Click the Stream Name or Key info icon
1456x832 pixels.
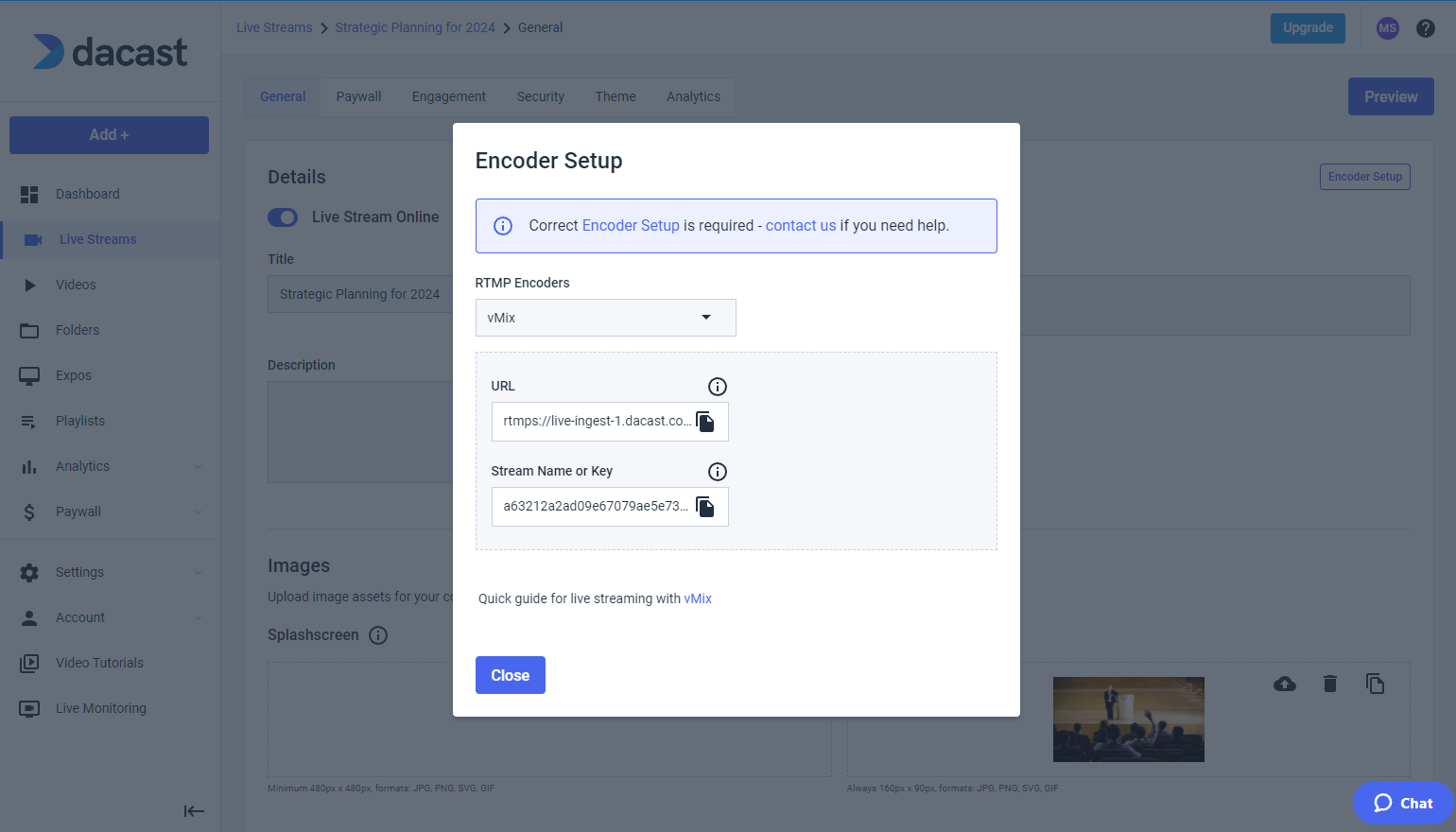pyautogui.click(x=717, y=471)
